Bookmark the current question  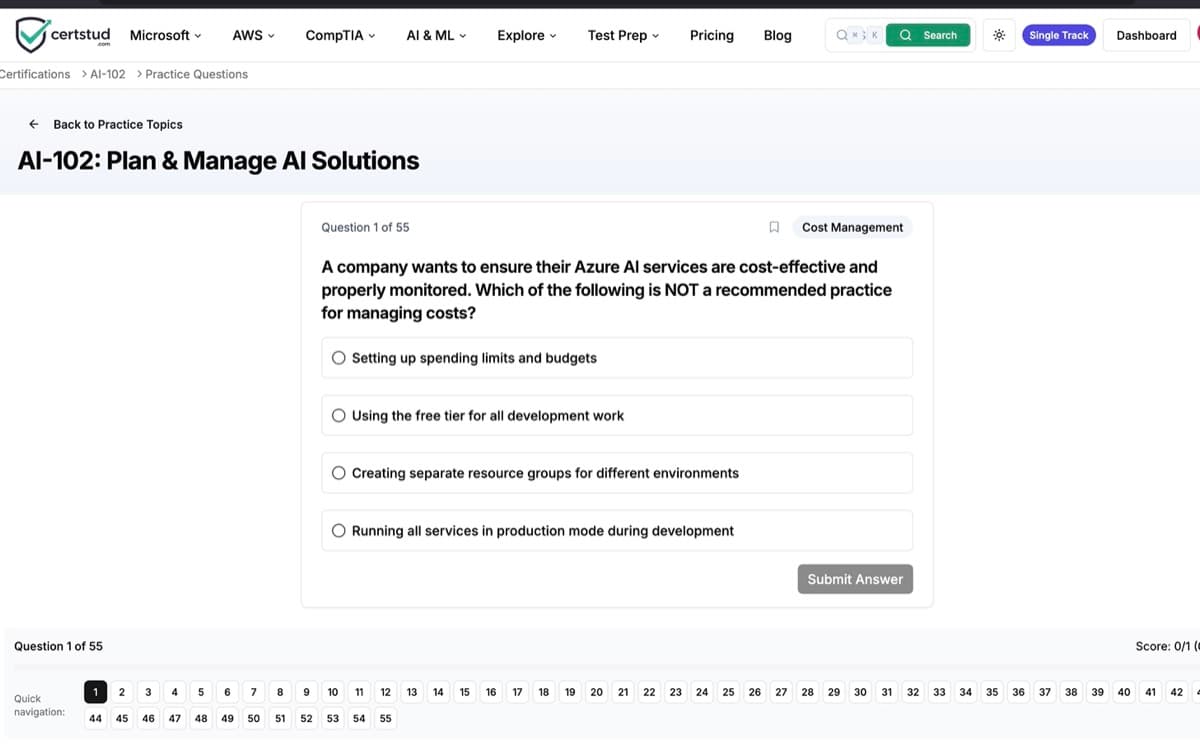(774, 227)
